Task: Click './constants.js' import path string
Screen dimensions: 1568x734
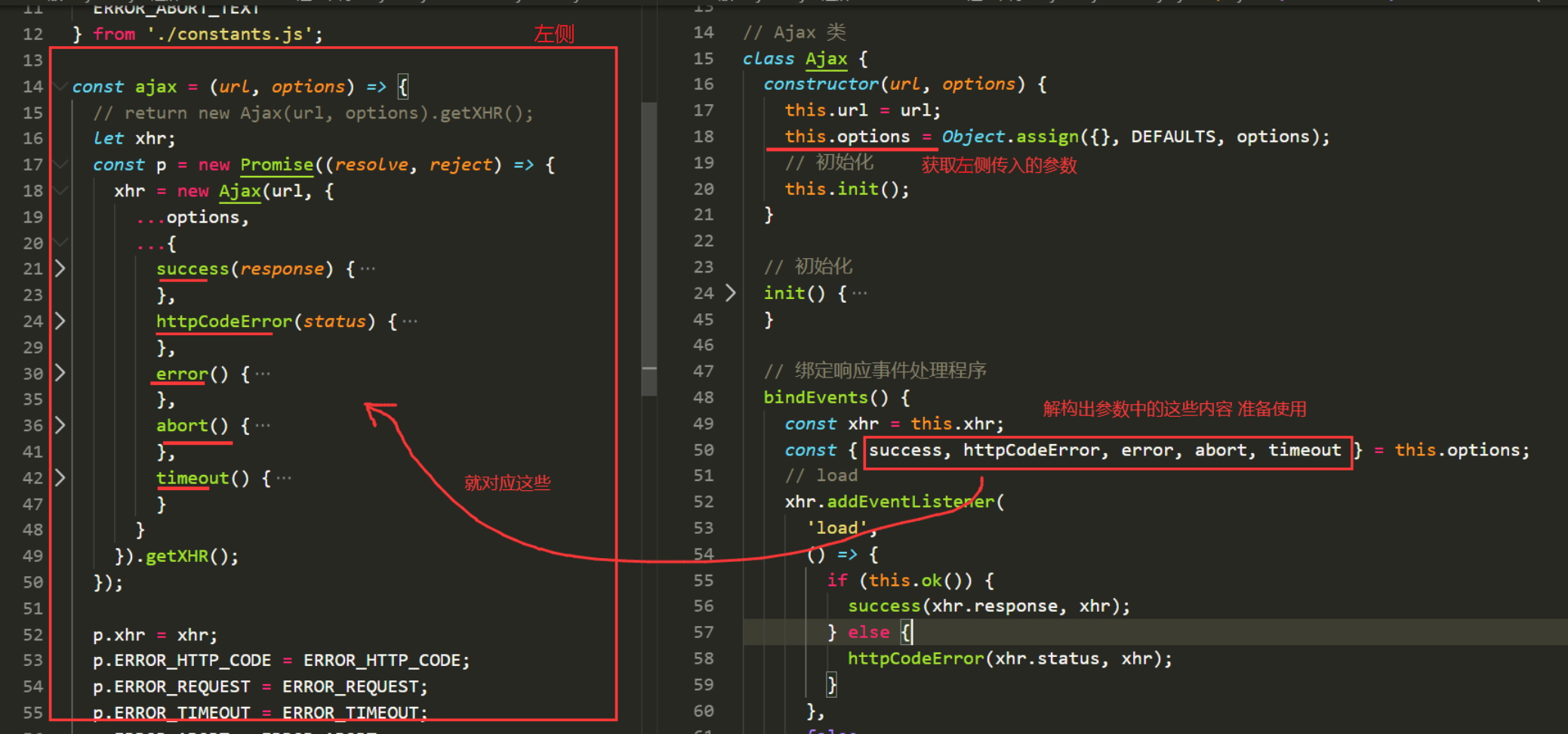Action: tap(230, 34)
